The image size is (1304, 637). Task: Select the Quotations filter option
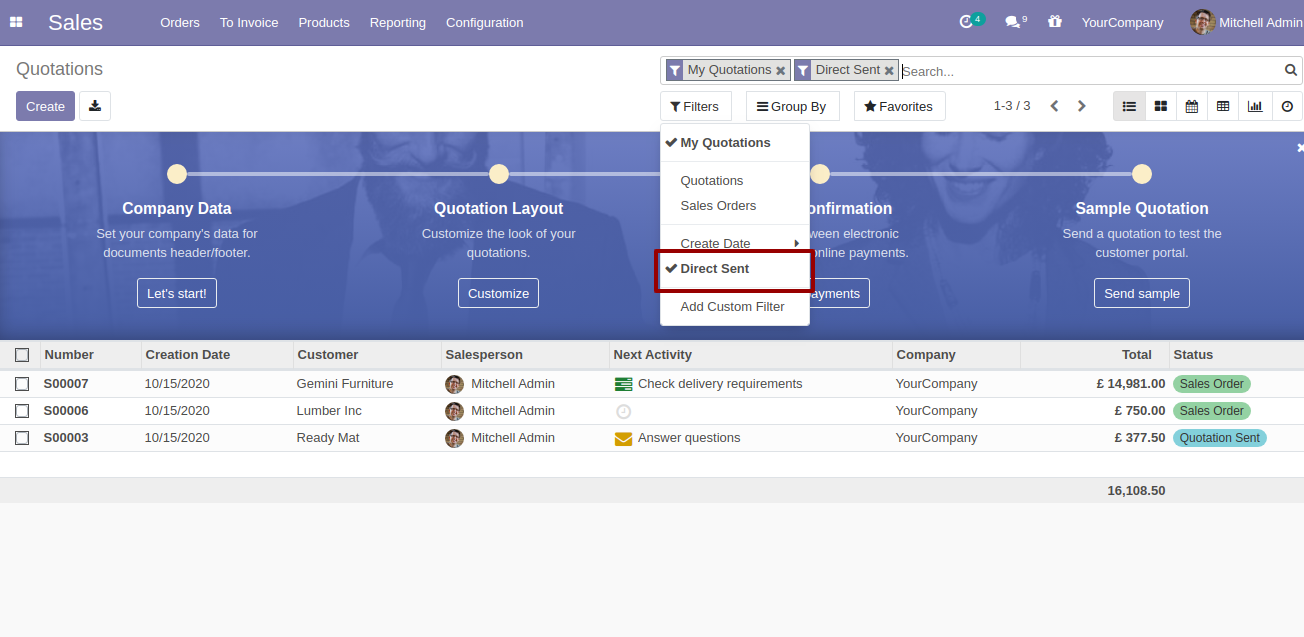pos(735,181)
